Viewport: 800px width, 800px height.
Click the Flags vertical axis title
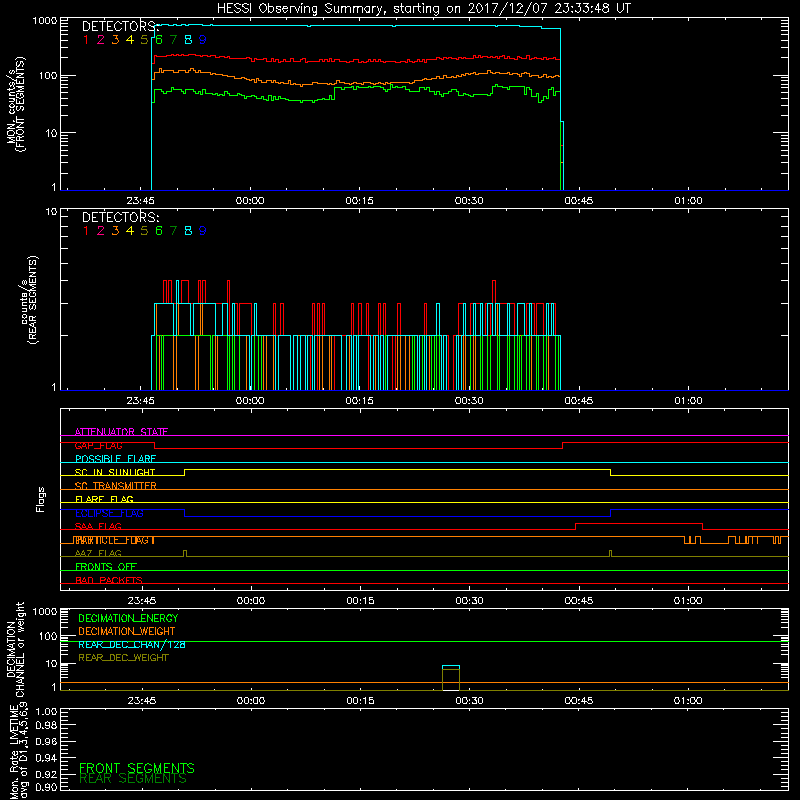pos(41,499)
